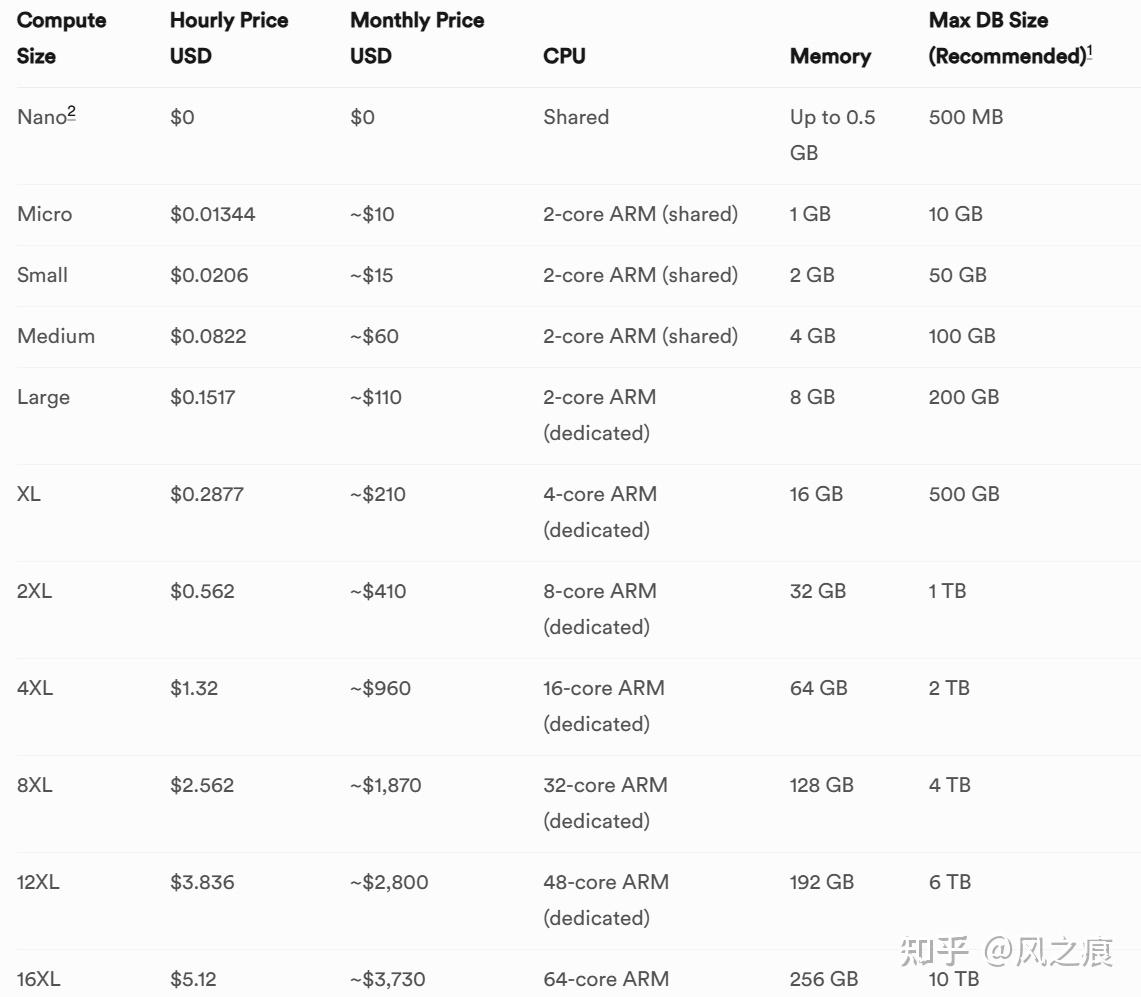Click the Monthly Price USD header

[x=417, y=38]
